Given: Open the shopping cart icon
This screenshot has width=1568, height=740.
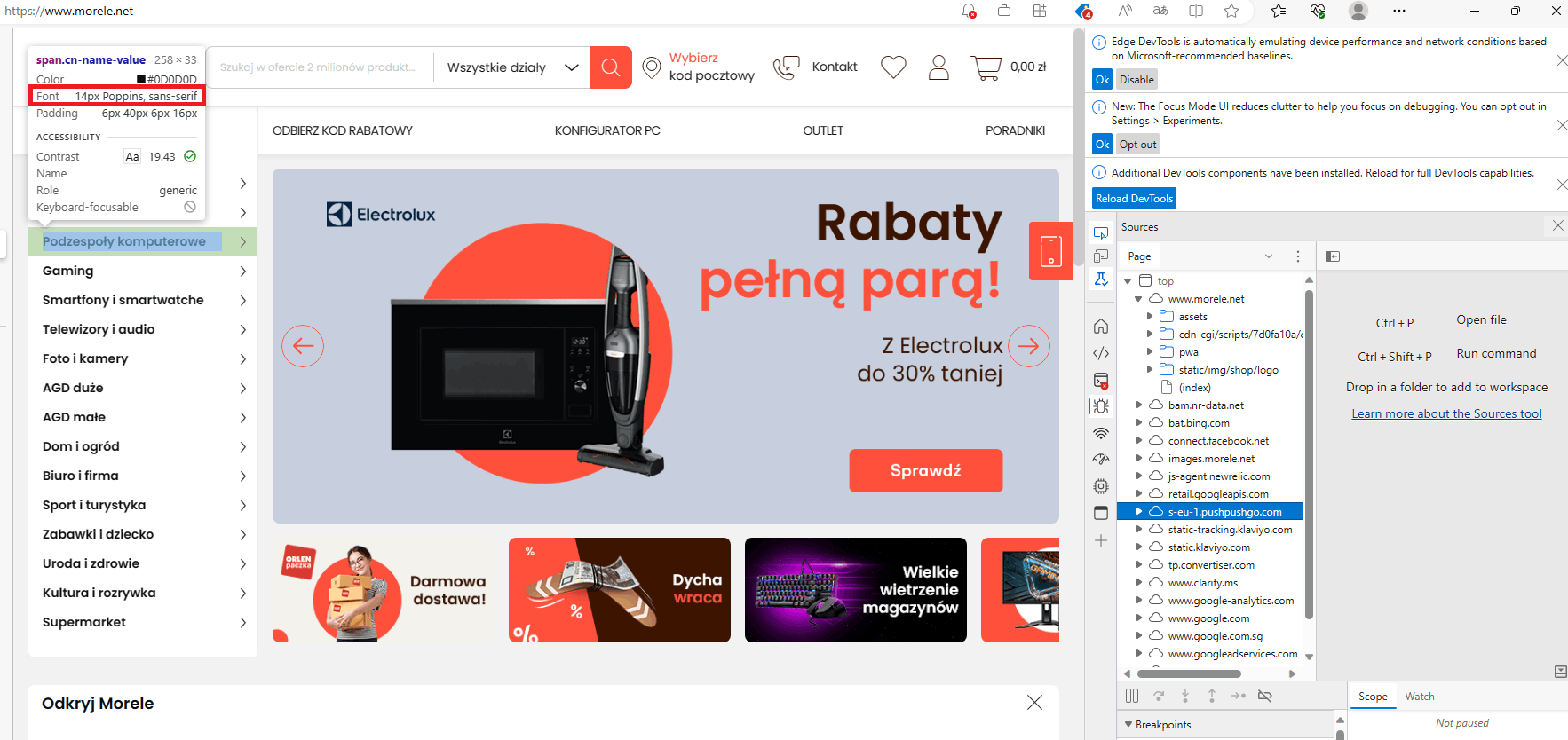Looking at the screenshot, I should pos(986,67).
